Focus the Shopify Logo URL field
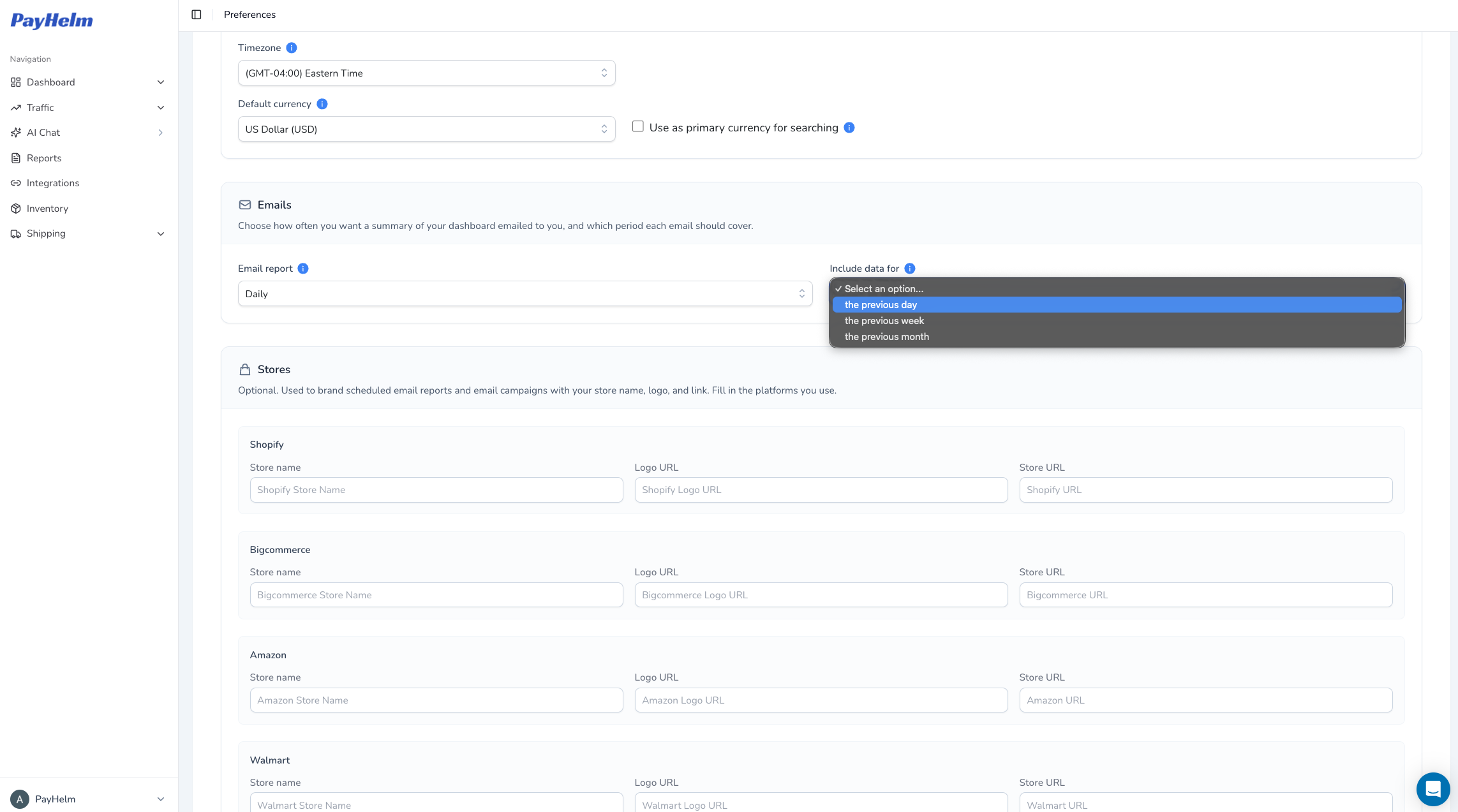This screenshot has height=812, width=1458. (821, 490)
